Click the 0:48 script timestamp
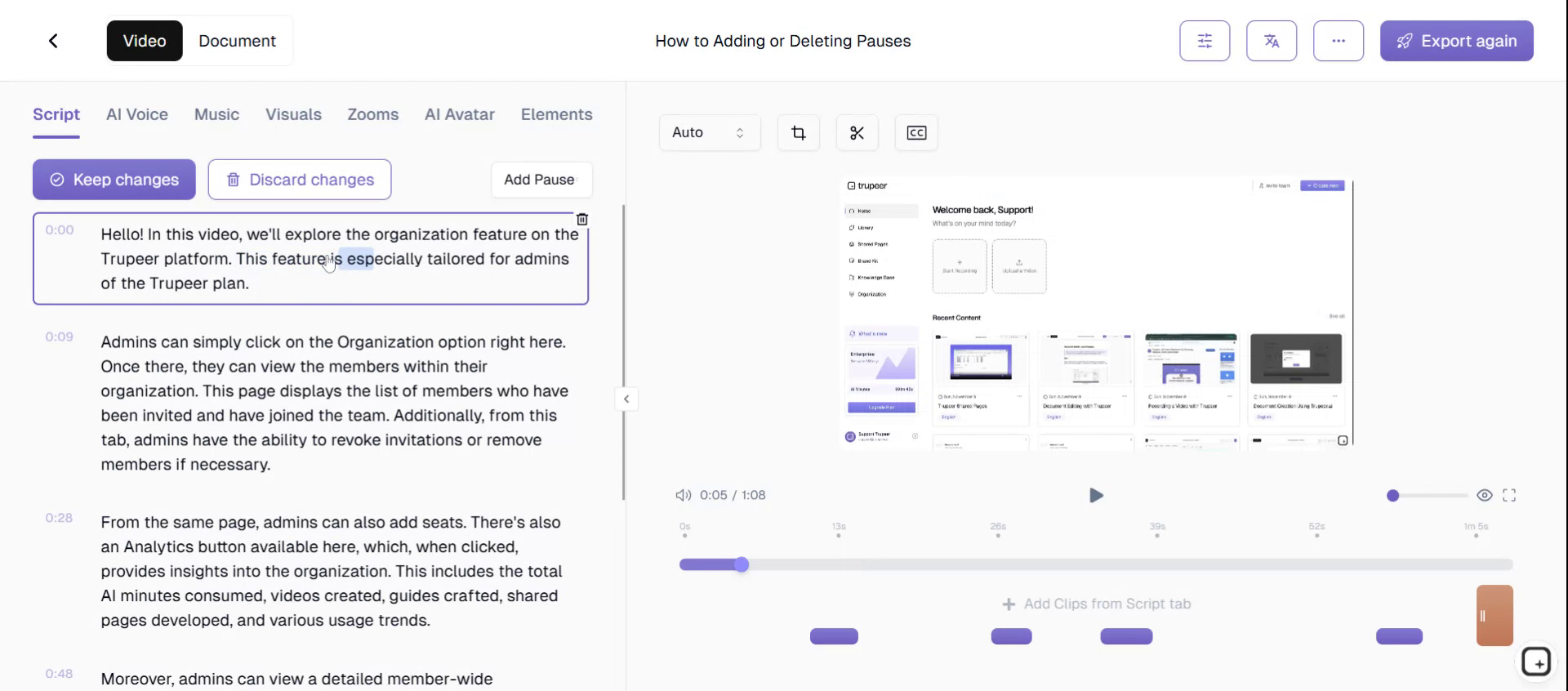 (60, 674)
